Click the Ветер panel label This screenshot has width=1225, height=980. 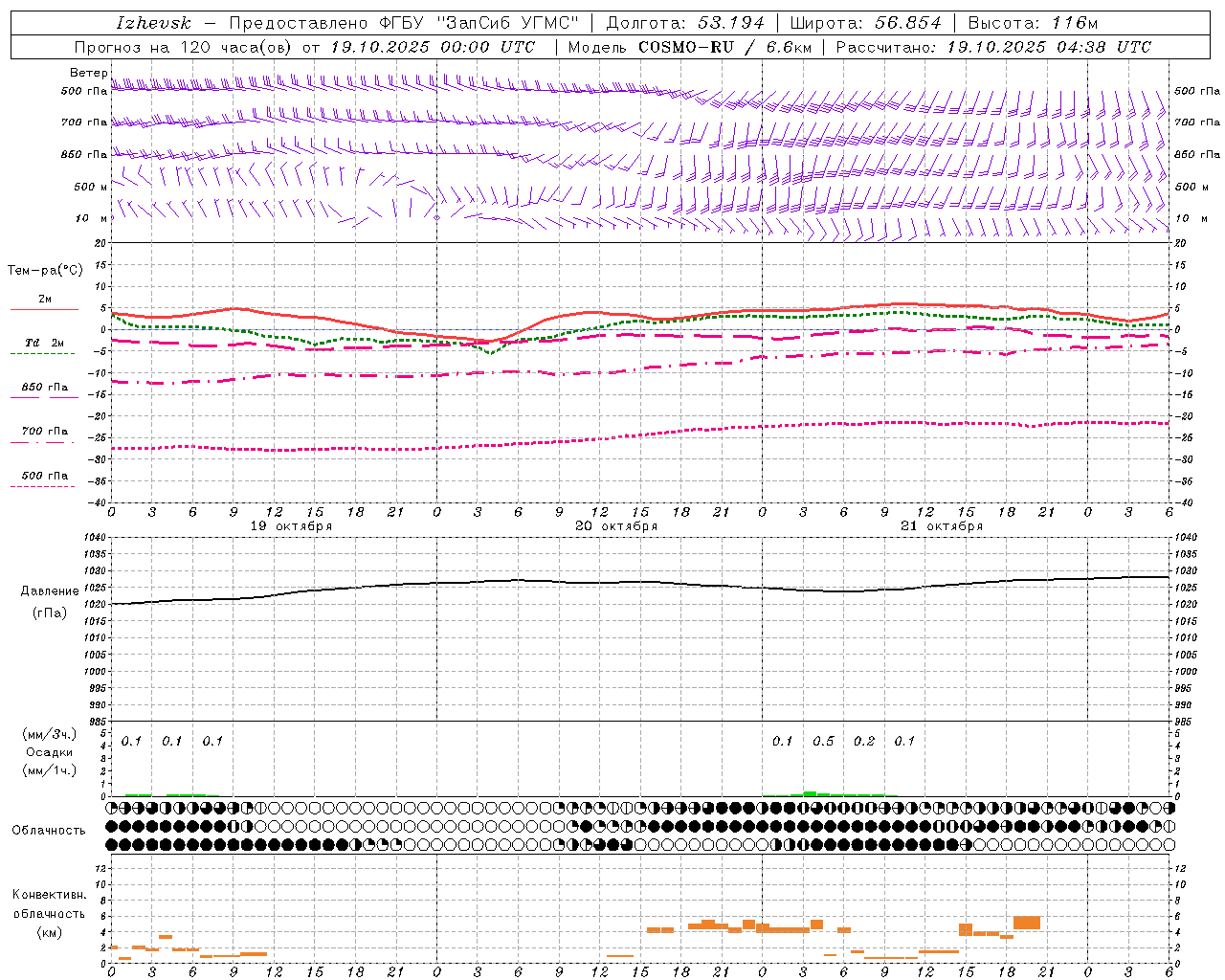click(x=88, y=73)
